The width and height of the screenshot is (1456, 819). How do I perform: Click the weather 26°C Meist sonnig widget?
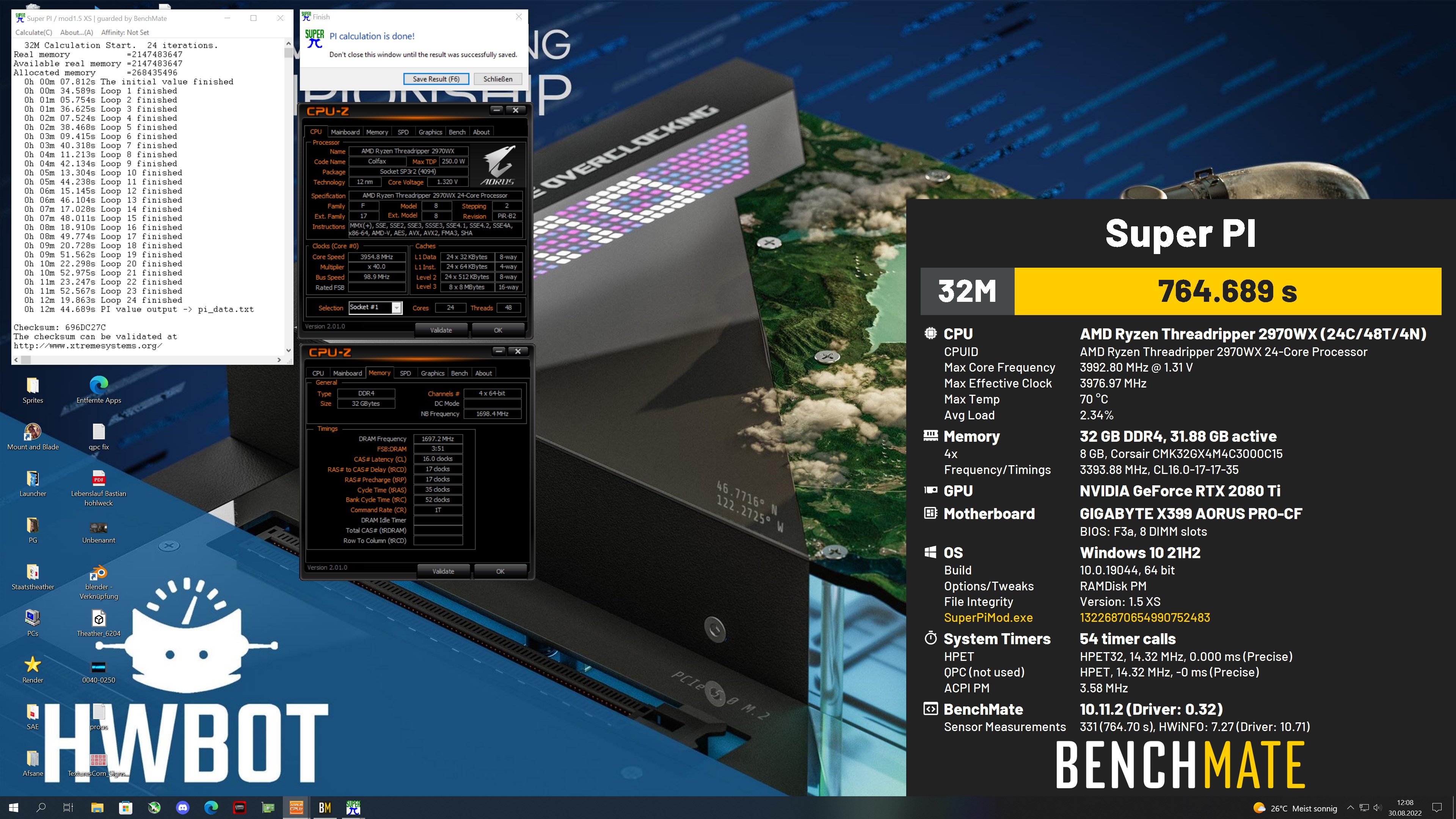click(1294, 808)
